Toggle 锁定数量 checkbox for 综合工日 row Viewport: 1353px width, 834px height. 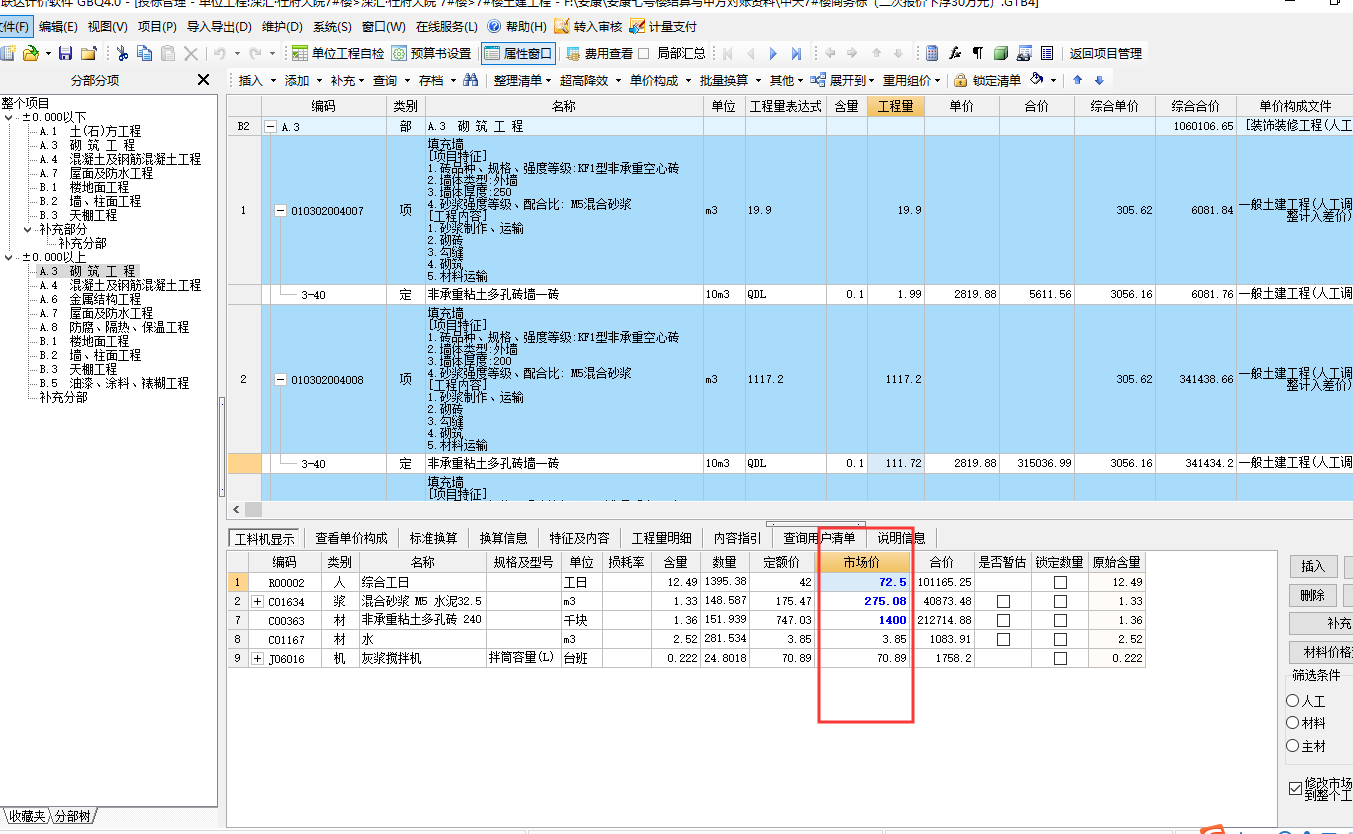tap(1060, 582)
